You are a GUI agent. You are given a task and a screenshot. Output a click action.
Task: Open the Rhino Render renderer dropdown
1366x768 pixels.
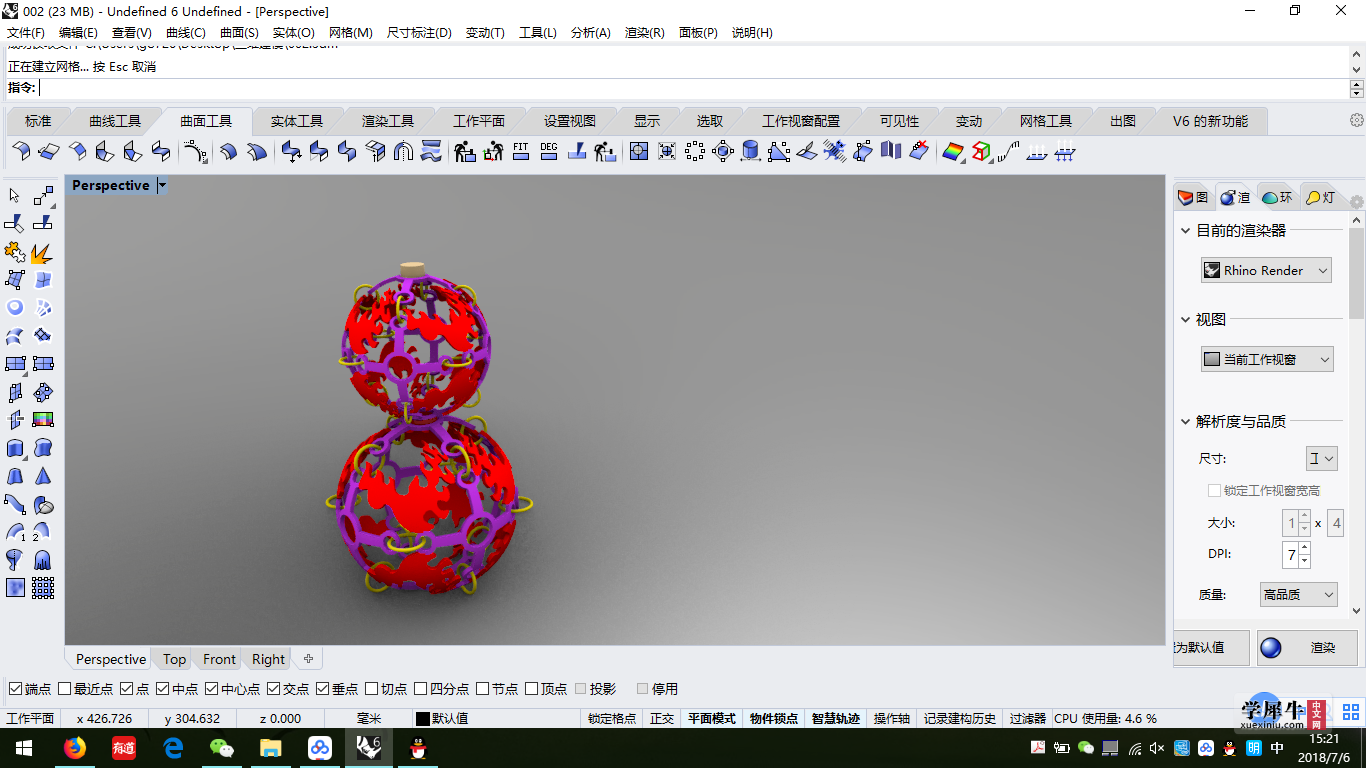1266,270
